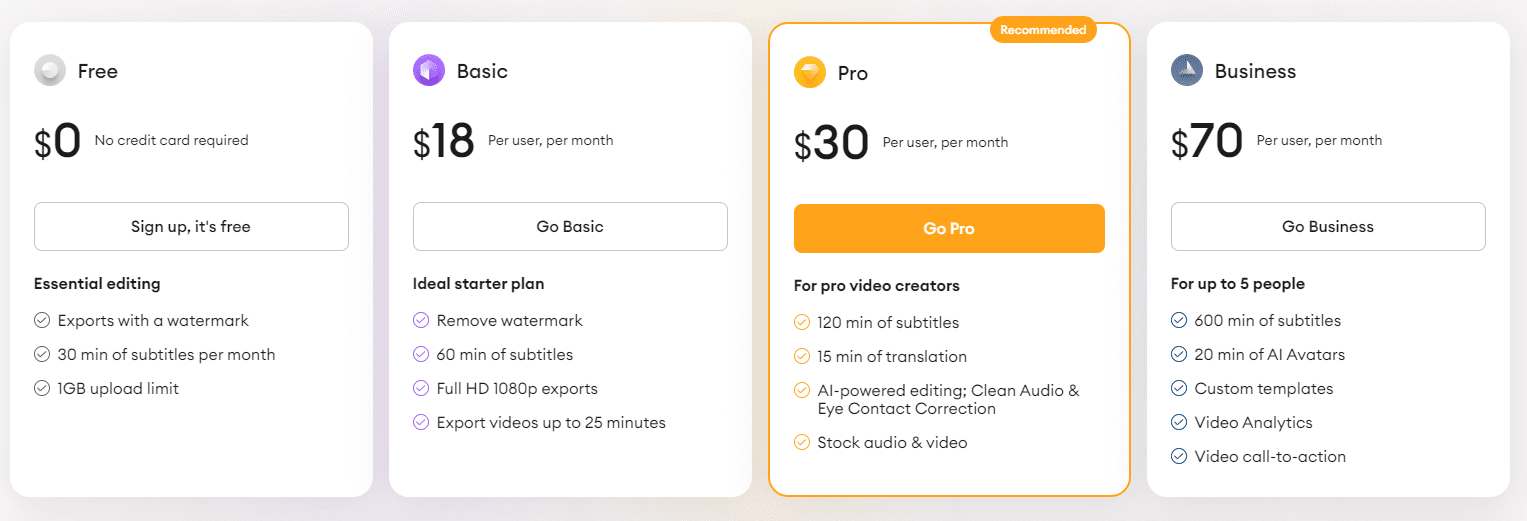The width and height of the screenshot is (1527, 521).
Task: Click the 20 min of AI Avatars feature
Action: pos(1270,355)
